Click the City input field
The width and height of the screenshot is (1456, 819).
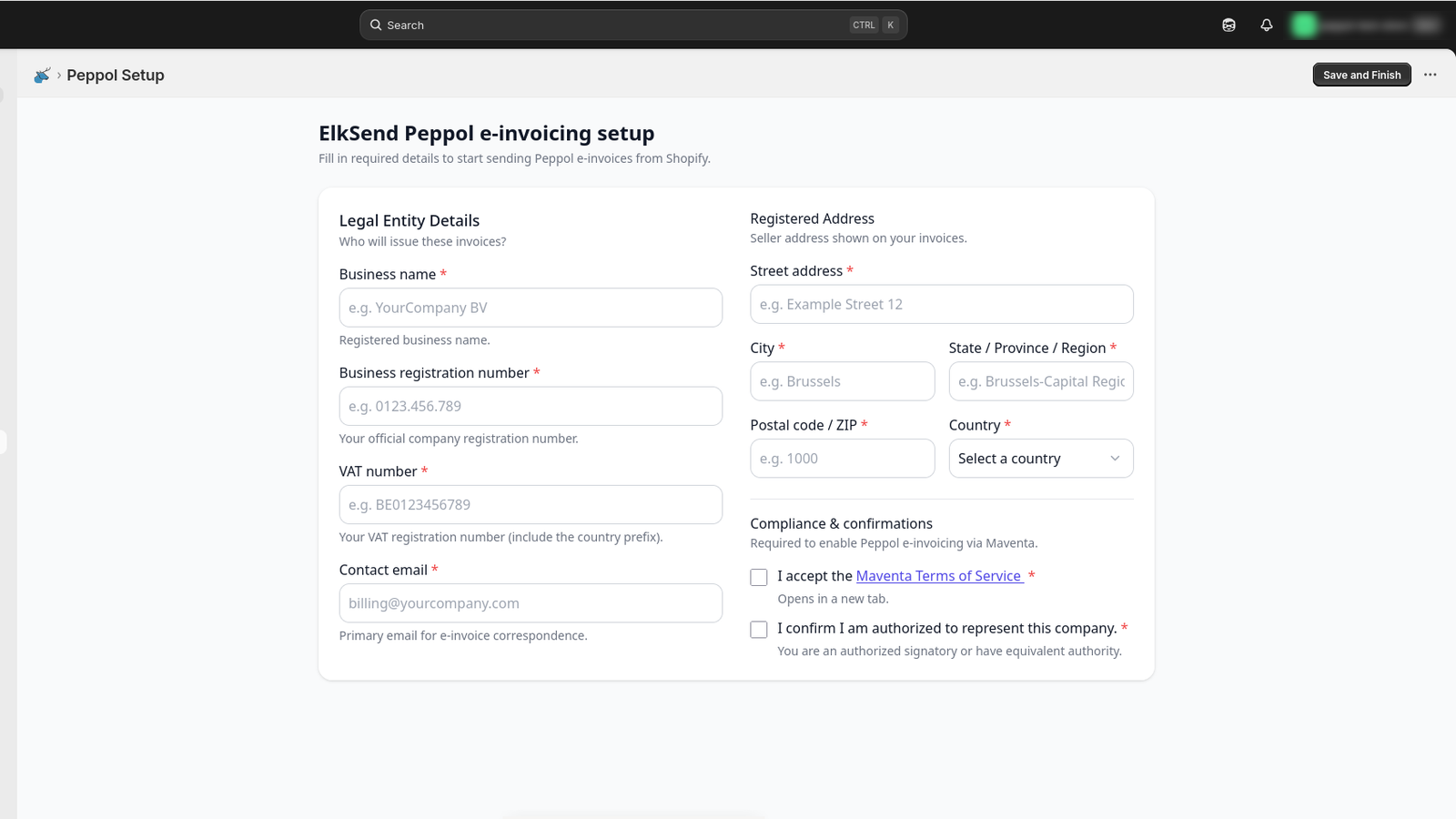[x=843, y=381]
